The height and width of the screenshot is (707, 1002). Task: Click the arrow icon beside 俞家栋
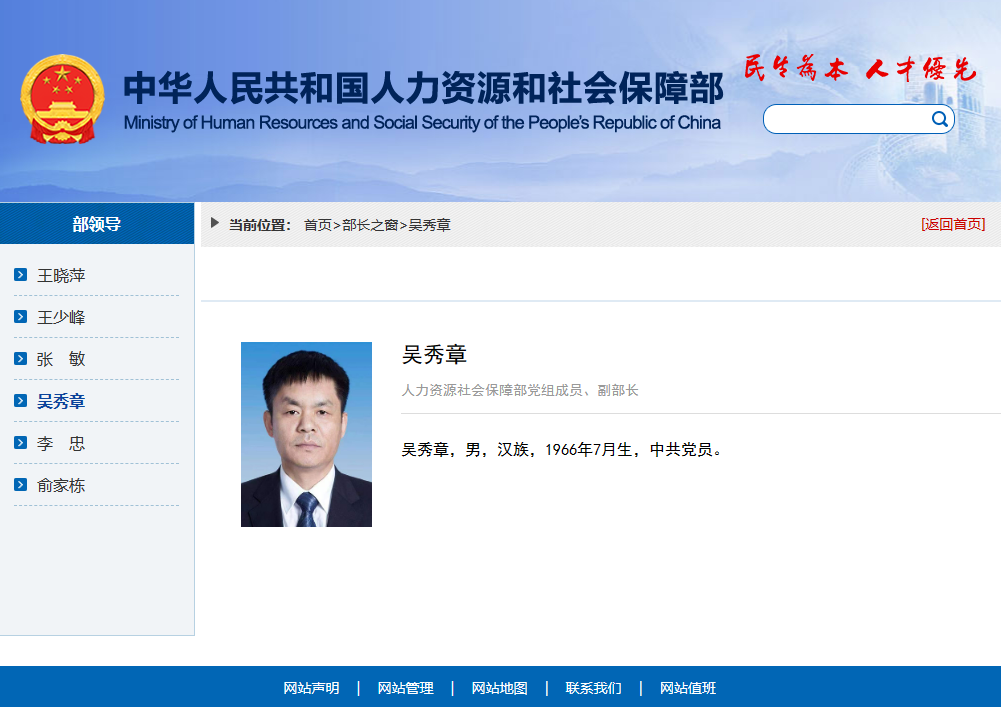(20, 485)
